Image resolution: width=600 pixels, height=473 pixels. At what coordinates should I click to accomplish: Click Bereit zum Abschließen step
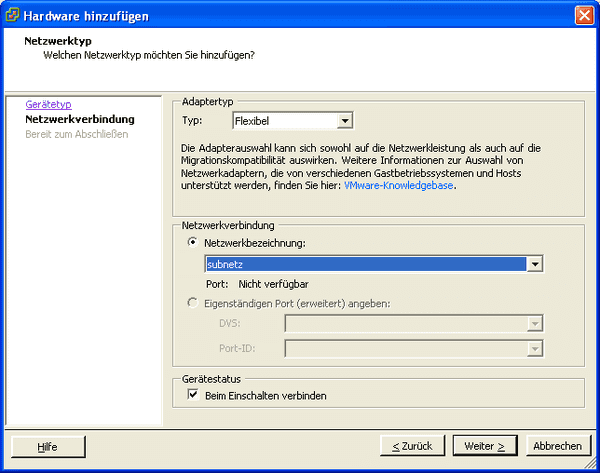coord(77,134)
